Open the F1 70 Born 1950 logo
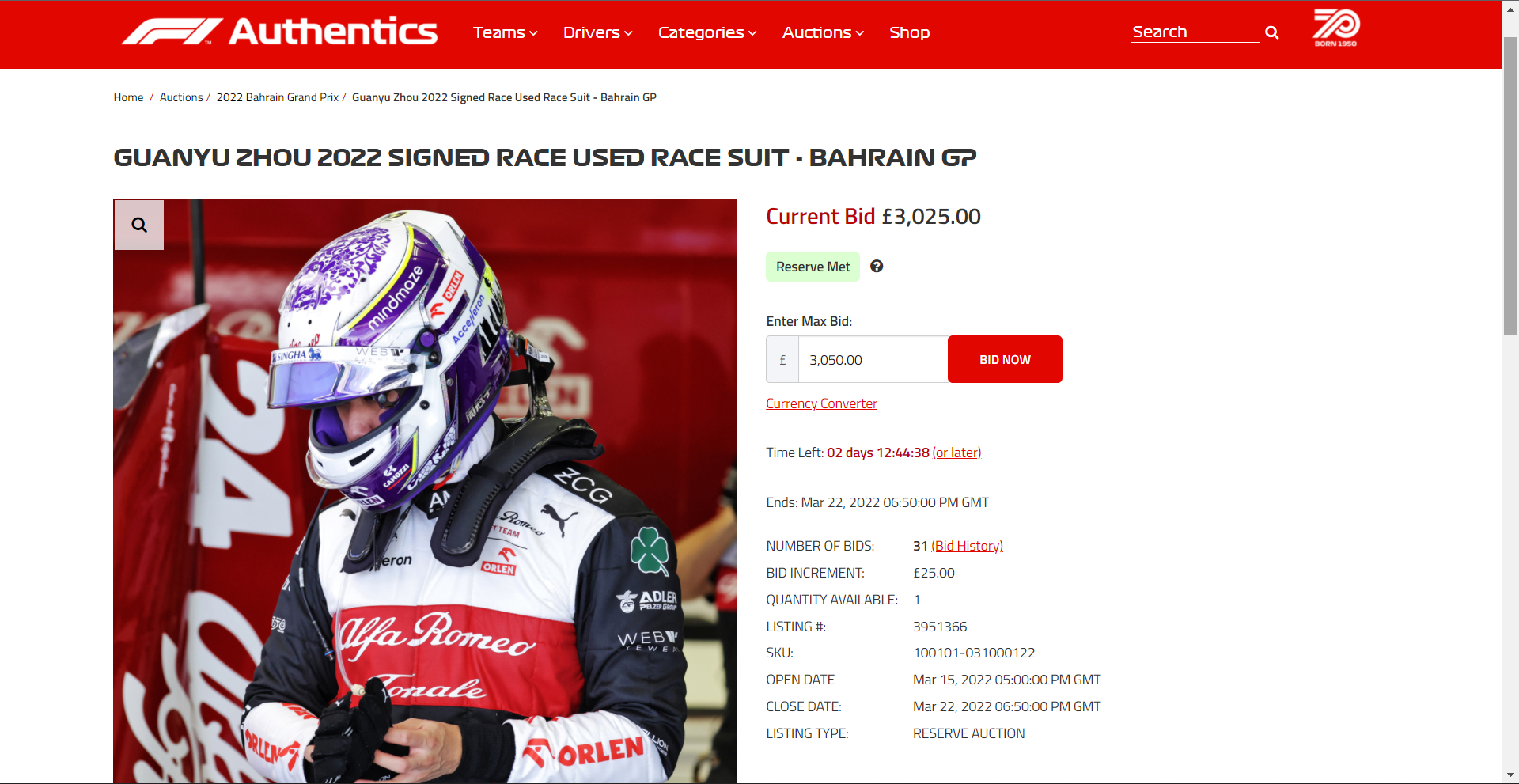 pos(1335,28)
